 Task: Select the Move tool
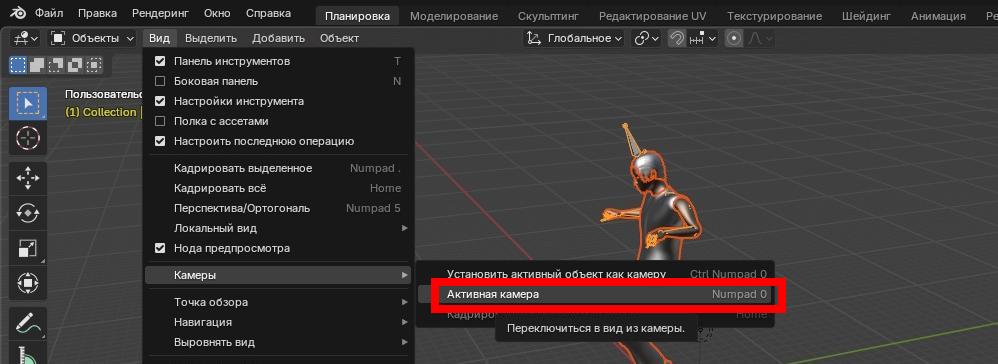(27, 179)
